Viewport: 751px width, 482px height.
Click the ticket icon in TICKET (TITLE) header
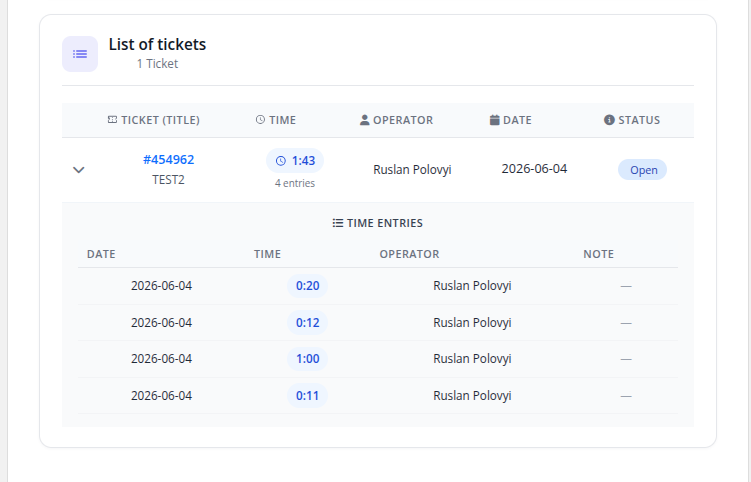pos(112,120)
